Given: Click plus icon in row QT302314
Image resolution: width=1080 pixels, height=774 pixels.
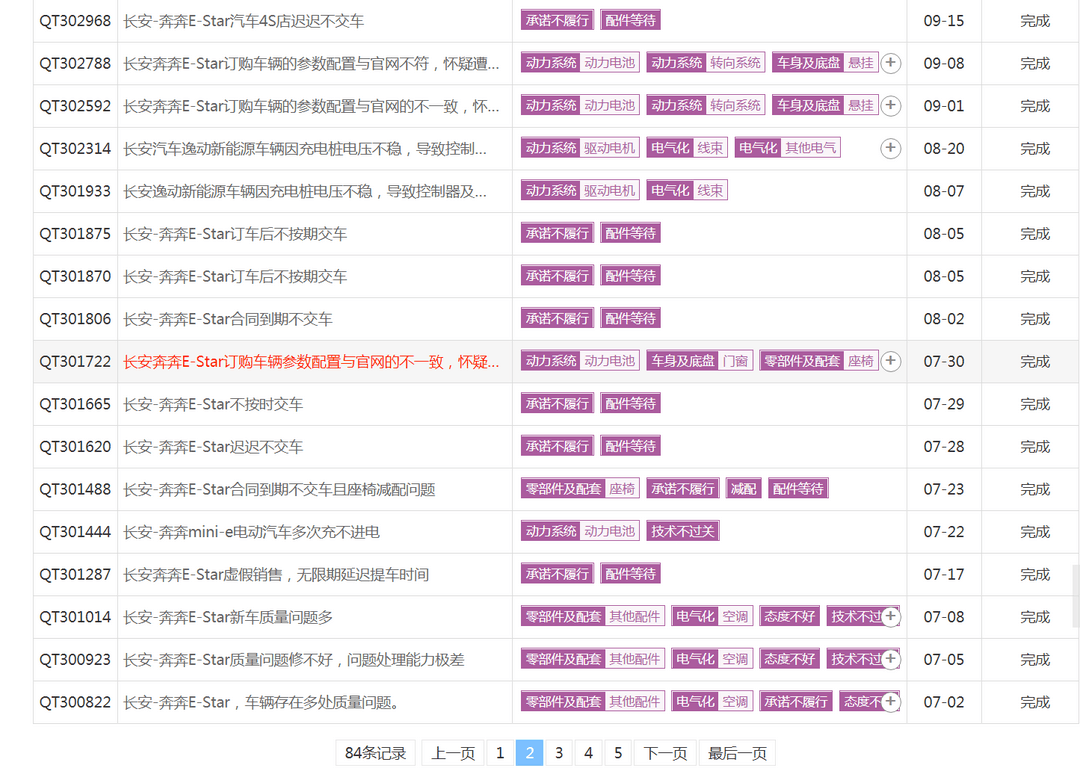Looking at the screenshot, I should 890,148.
